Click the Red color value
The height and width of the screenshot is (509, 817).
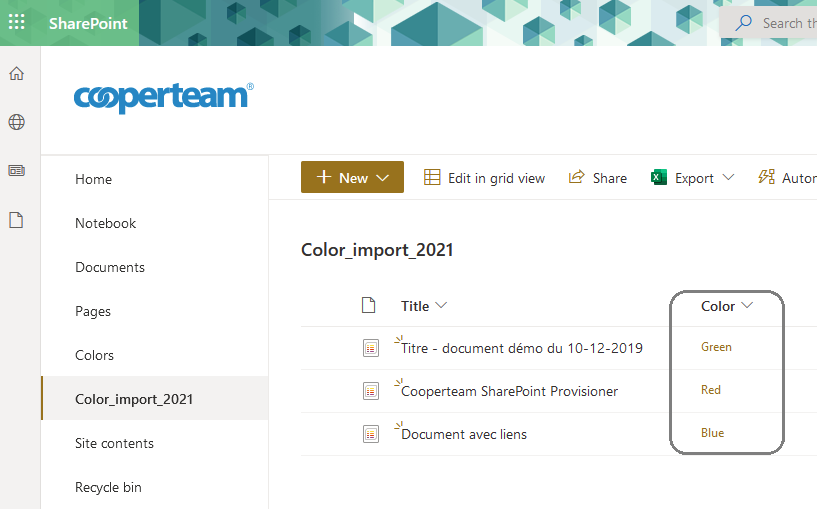pyautogui.click(x=711, y=390)
